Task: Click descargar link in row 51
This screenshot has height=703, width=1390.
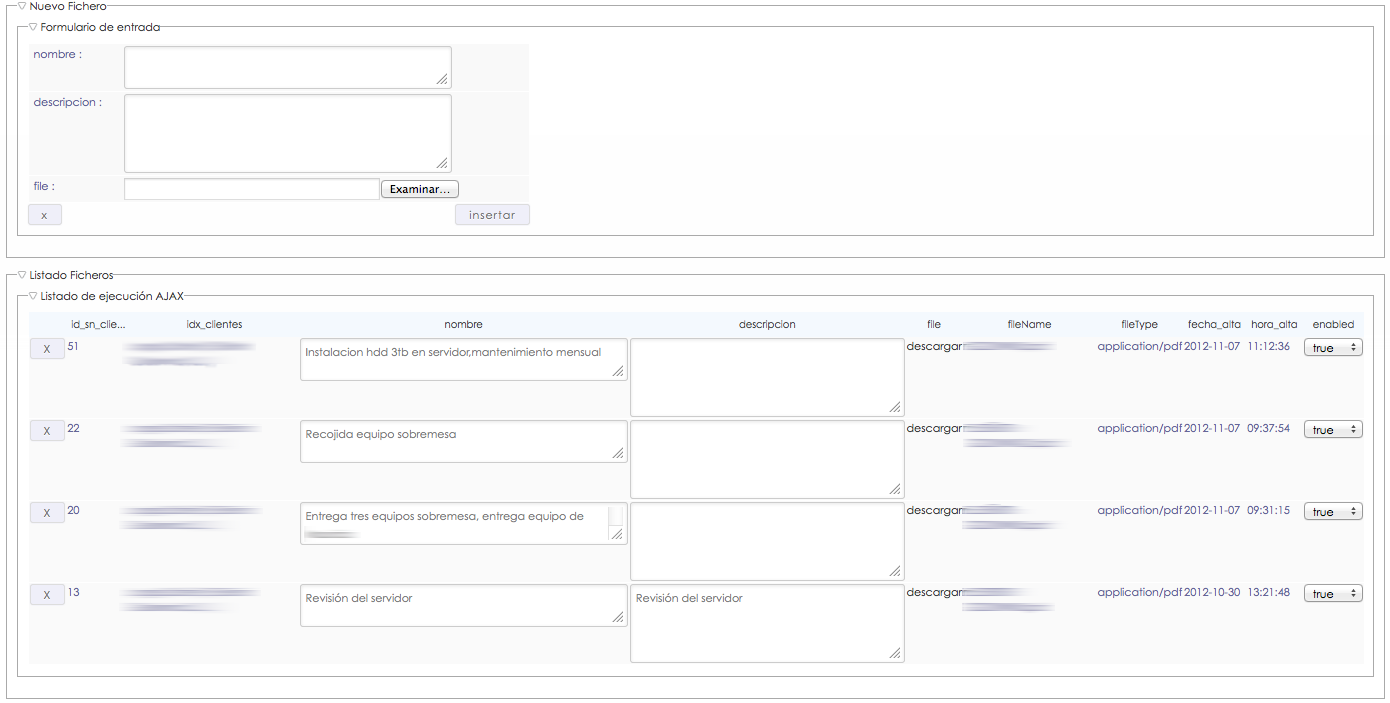Action: point(934,346)
